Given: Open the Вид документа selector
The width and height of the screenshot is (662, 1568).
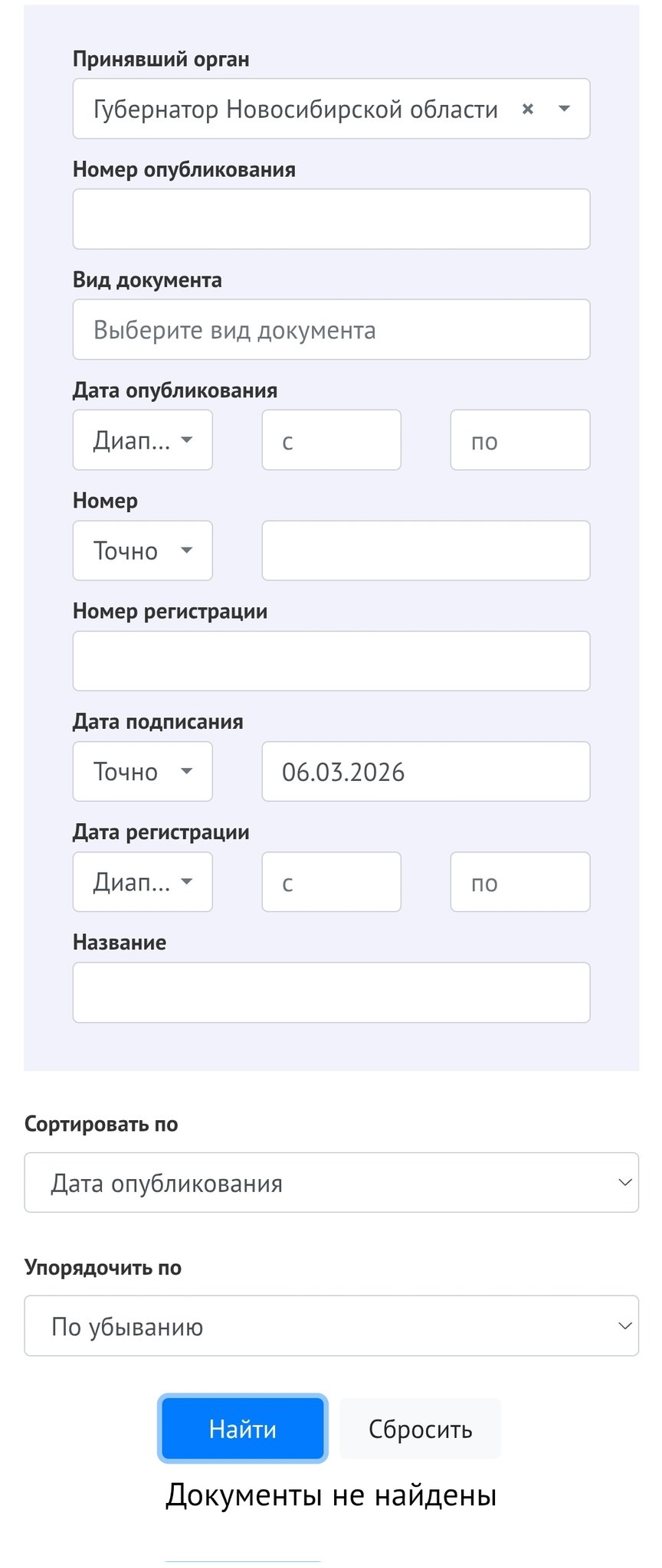Looking at the screenshot, I should click(x=331, y=329).
